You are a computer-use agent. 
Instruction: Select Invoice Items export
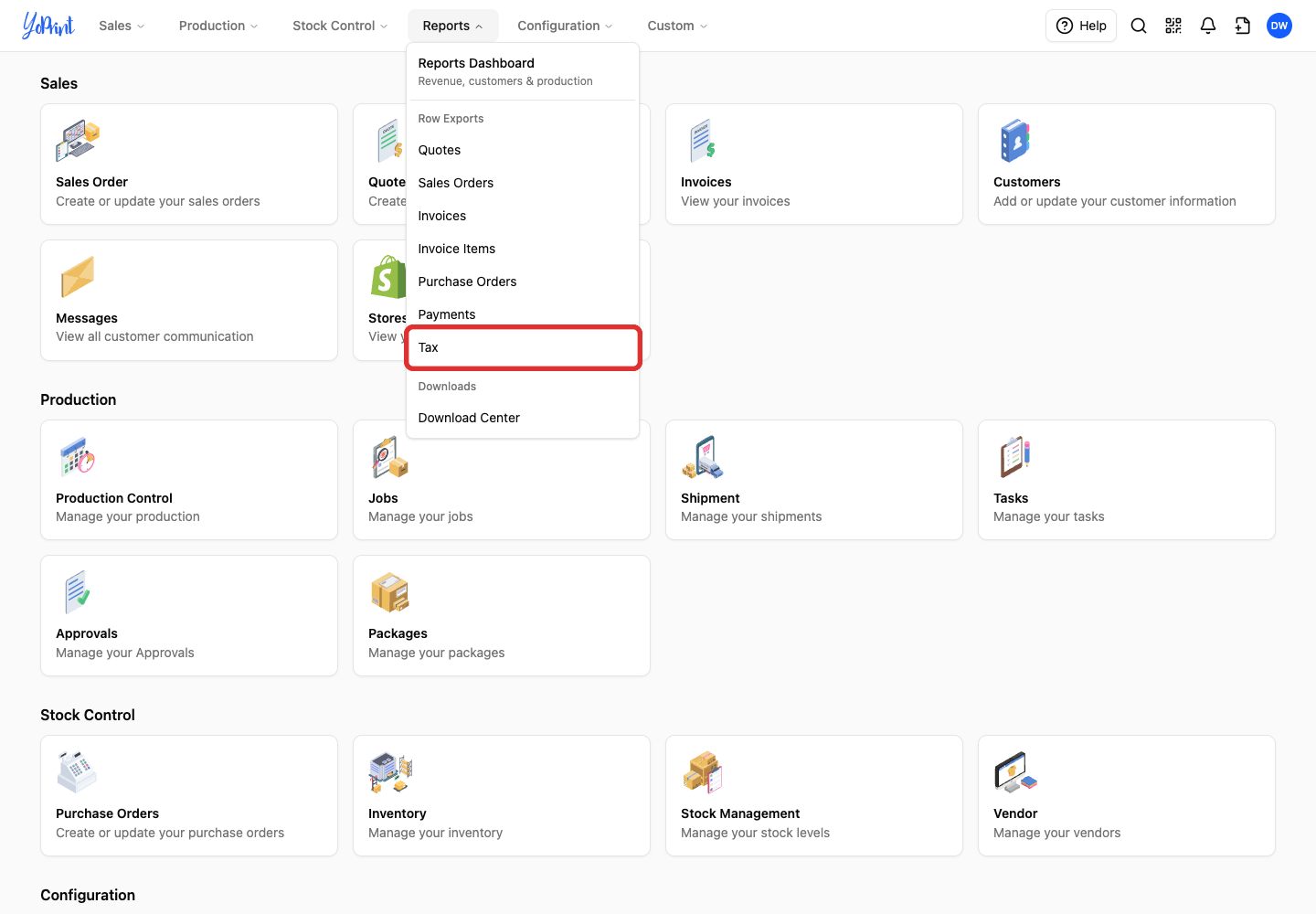point(523,249)
